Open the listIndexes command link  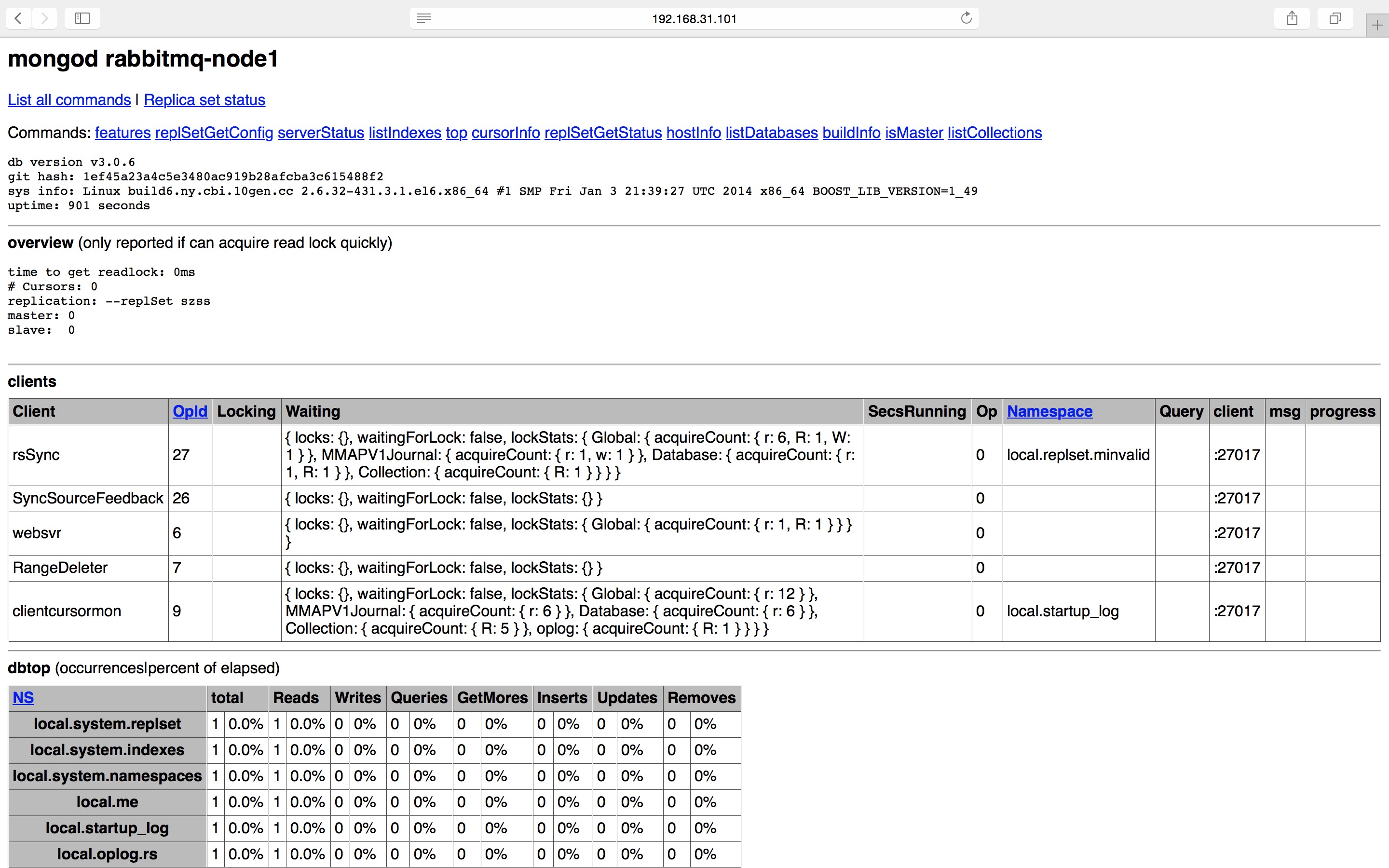405,133
